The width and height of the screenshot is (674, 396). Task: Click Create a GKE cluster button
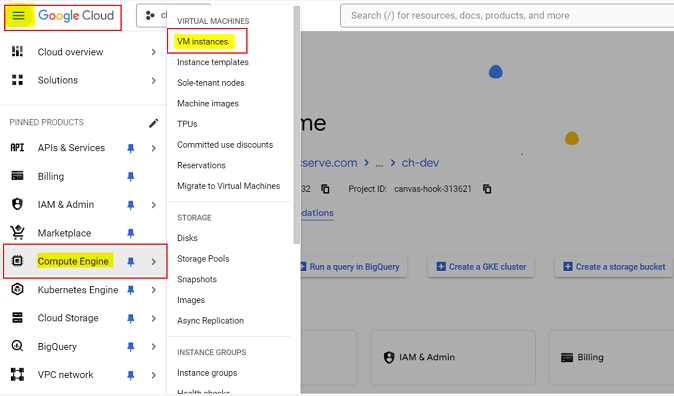pos(481,267)
